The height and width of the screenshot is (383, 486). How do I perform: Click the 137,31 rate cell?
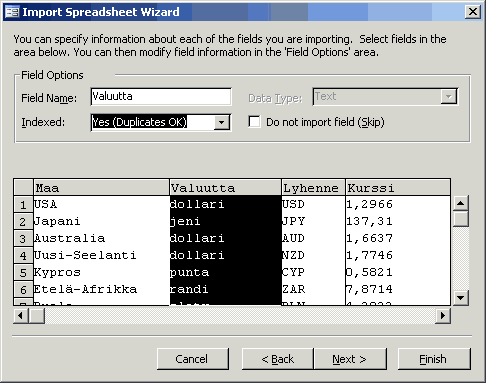click(x=398, y=221)
